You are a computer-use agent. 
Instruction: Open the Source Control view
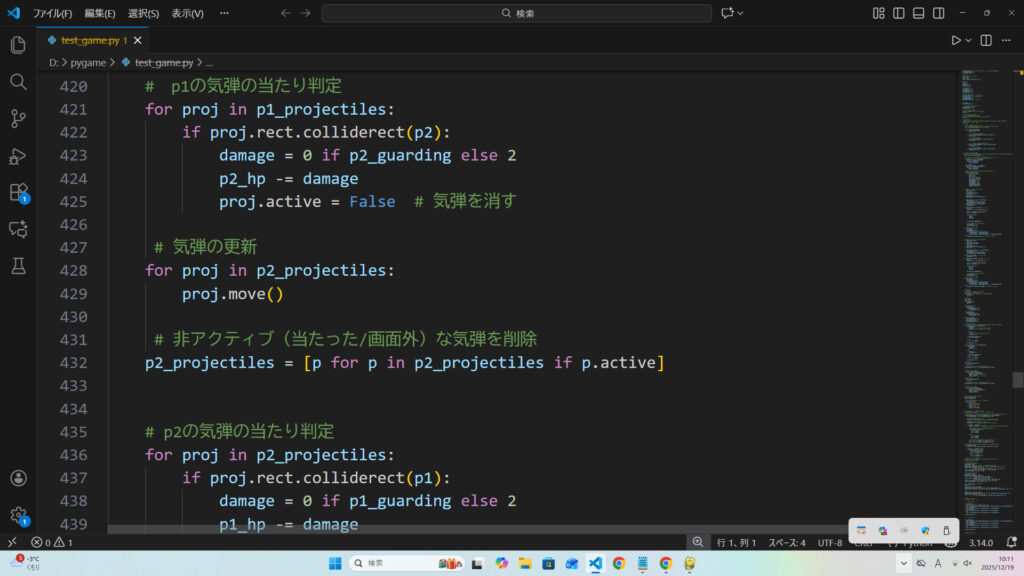click(x=17, y=119)
